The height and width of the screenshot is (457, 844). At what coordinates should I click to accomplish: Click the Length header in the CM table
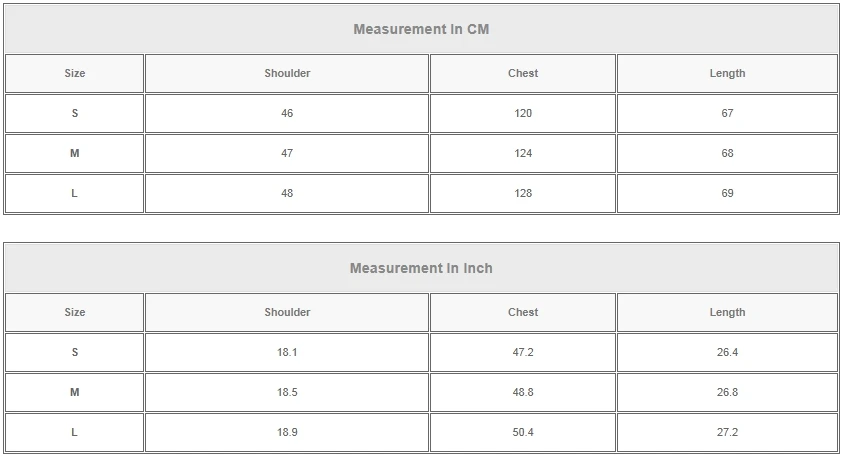click(727, 73)
